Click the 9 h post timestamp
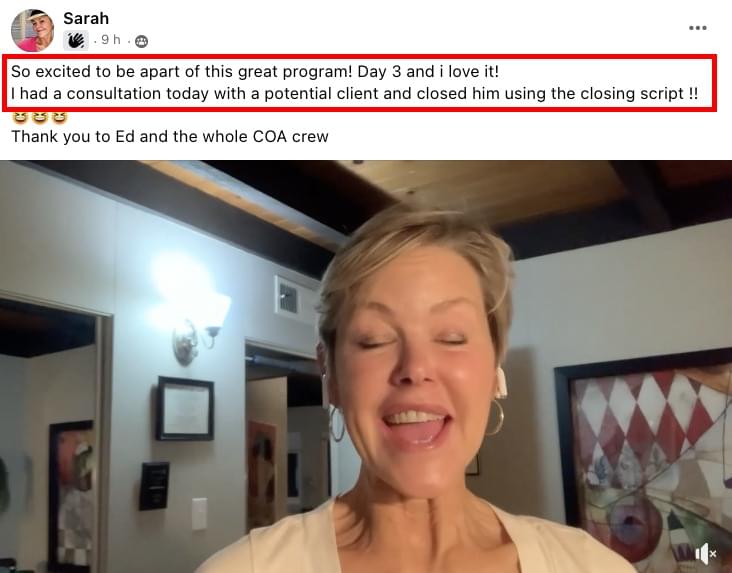 pos(111,40)
